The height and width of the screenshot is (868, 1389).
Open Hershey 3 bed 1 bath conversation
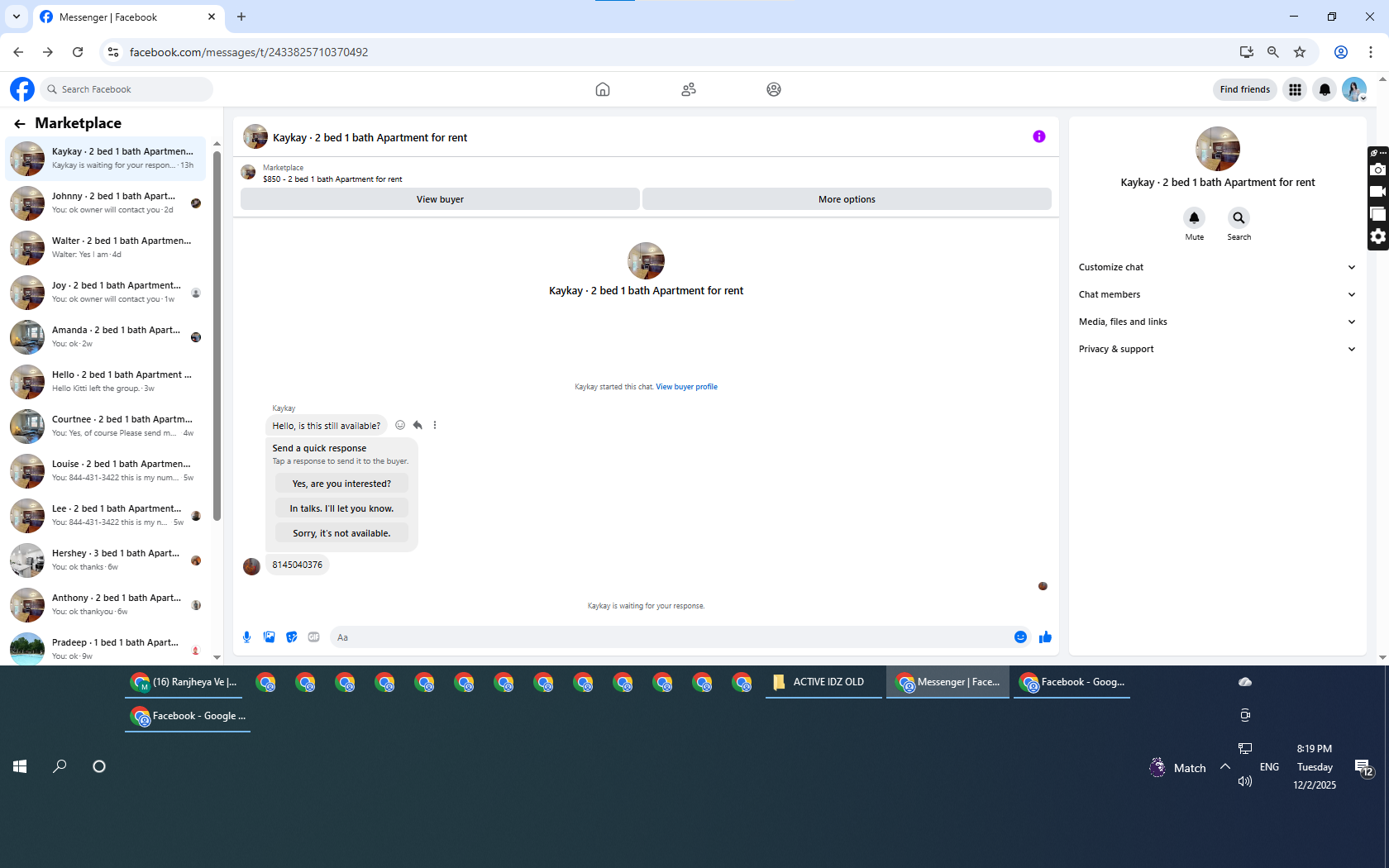coord(106,560)
